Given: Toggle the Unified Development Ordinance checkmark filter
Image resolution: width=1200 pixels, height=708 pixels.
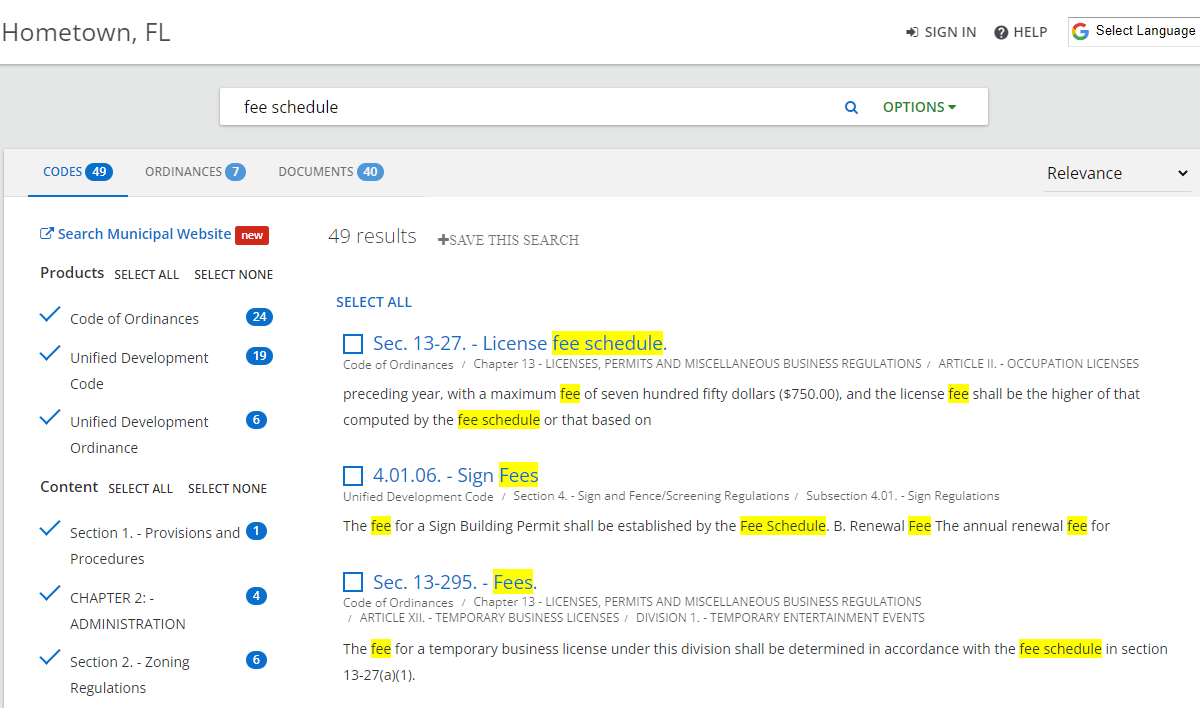Looking at the screenshot, I should point(50,419).
